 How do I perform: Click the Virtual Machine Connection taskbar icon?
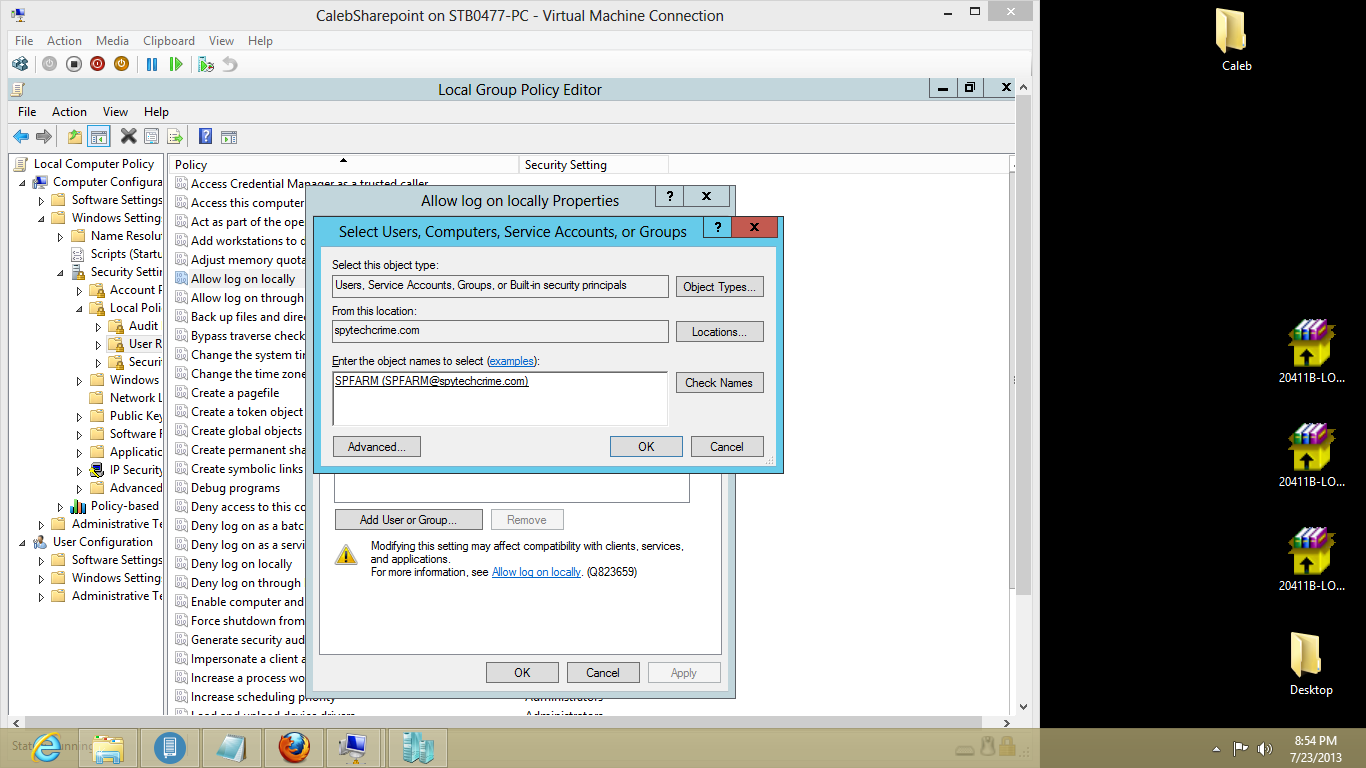pos(354,747)
